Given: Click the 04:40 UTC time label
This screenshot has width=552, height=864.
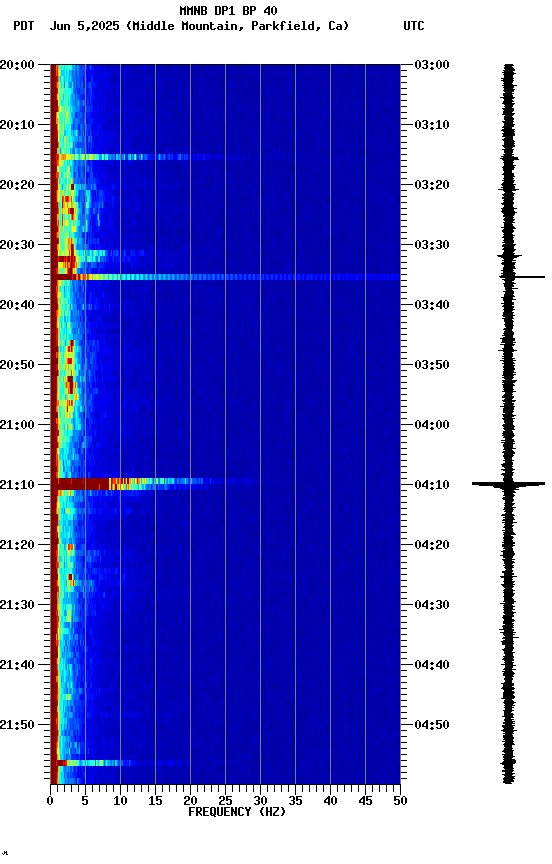Looking at the screenshot, I should pyautogui.click(x=432, y=665).
